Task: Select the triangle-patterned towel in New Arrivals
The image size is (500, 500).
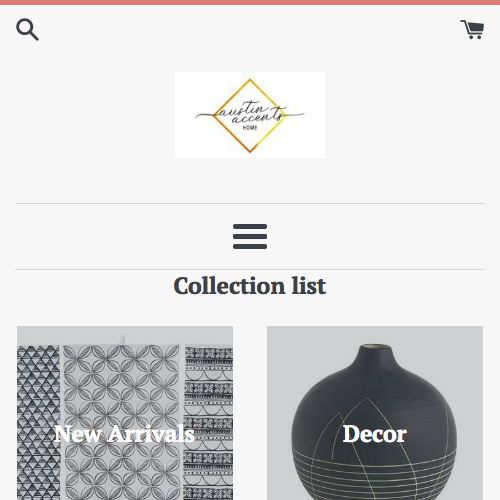Action: [x=38, y=423]
